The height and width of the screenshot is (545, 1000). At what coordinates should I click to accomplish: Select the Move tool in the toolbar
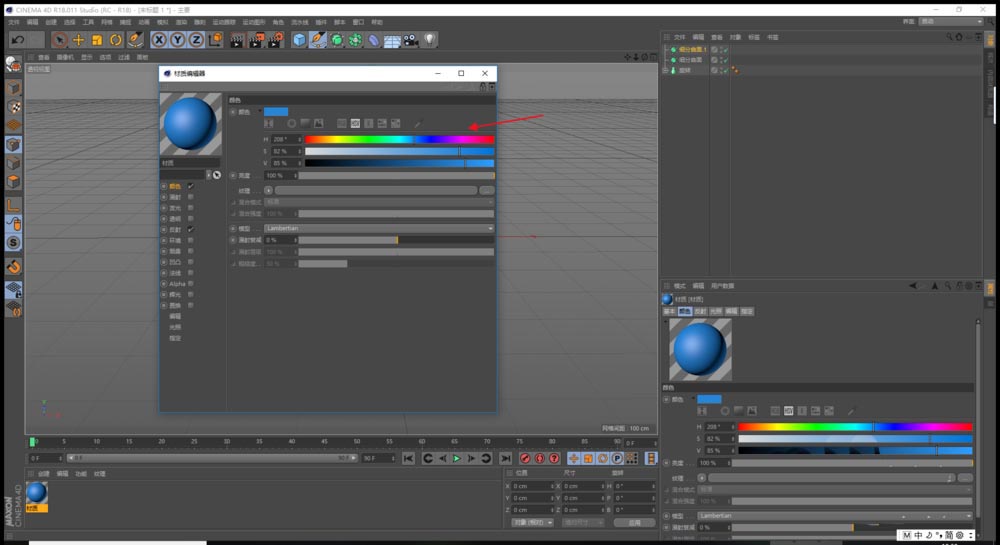click(x=78, y=40)
